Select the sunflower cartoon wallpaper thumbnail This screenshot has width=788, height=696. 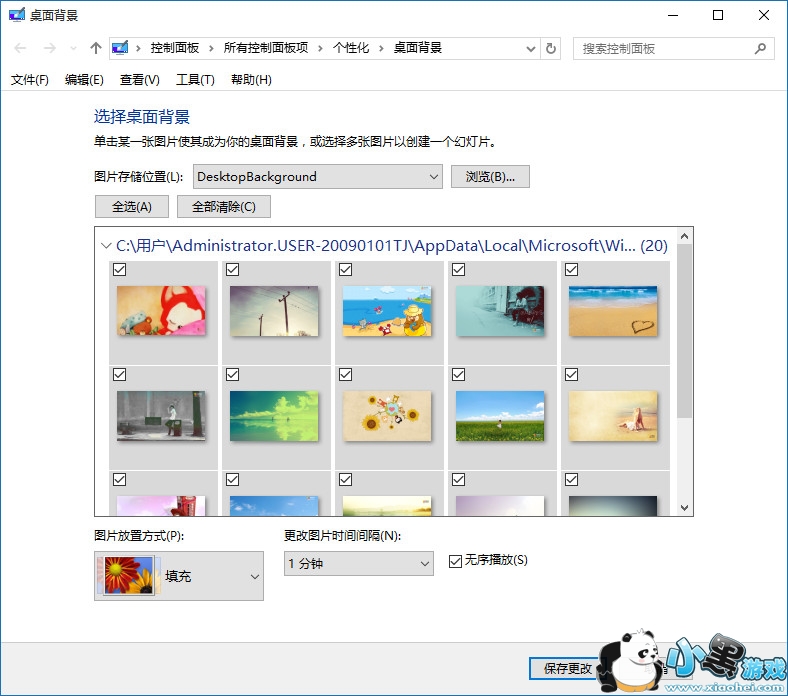coord(387,416)
